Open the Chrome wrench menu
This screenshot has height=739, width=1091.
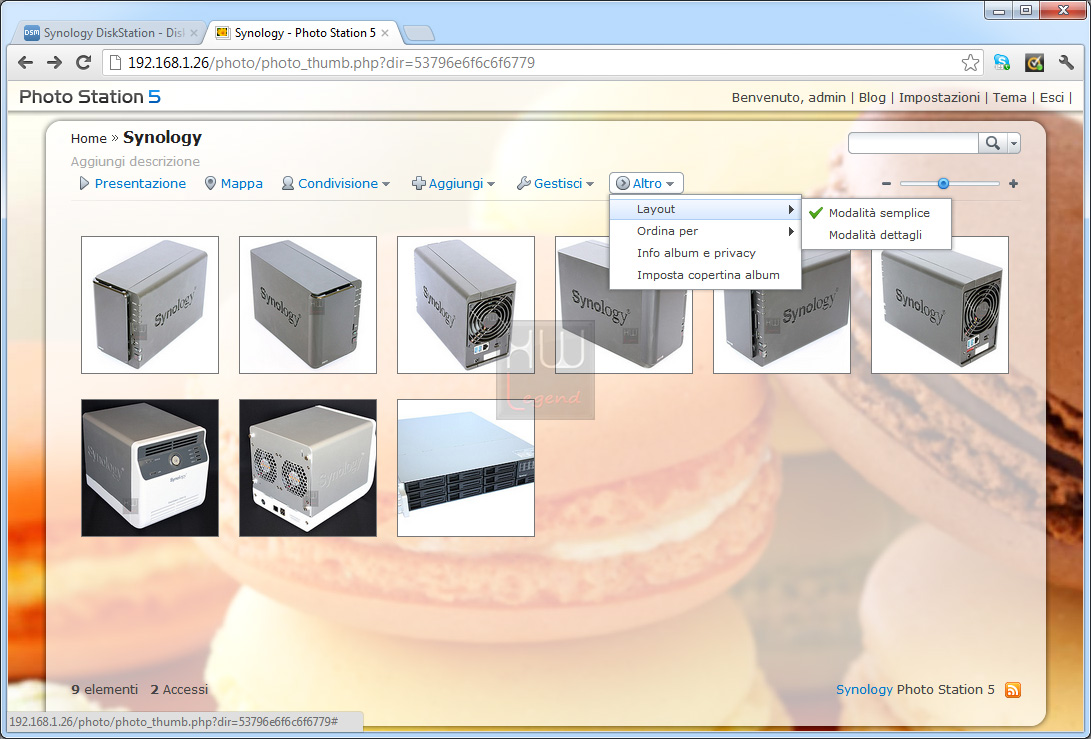pyautogui.click(x=1066, y=63)
